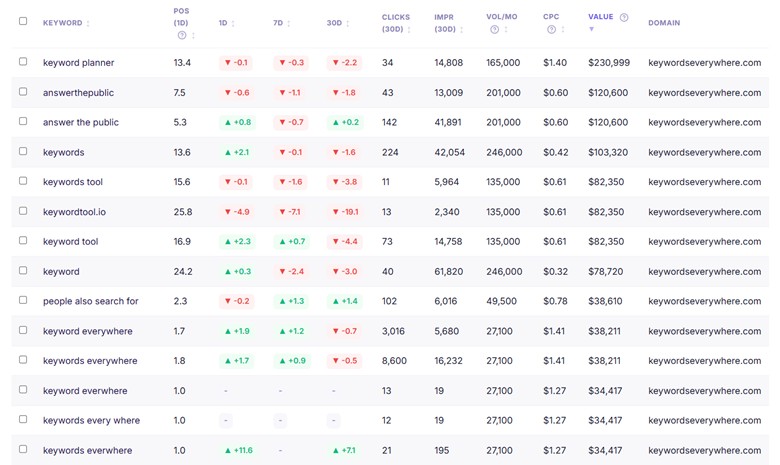This screenshot has width=780, height=465.
Task: Click the DOMAIN column header
Action: point(664,23)
